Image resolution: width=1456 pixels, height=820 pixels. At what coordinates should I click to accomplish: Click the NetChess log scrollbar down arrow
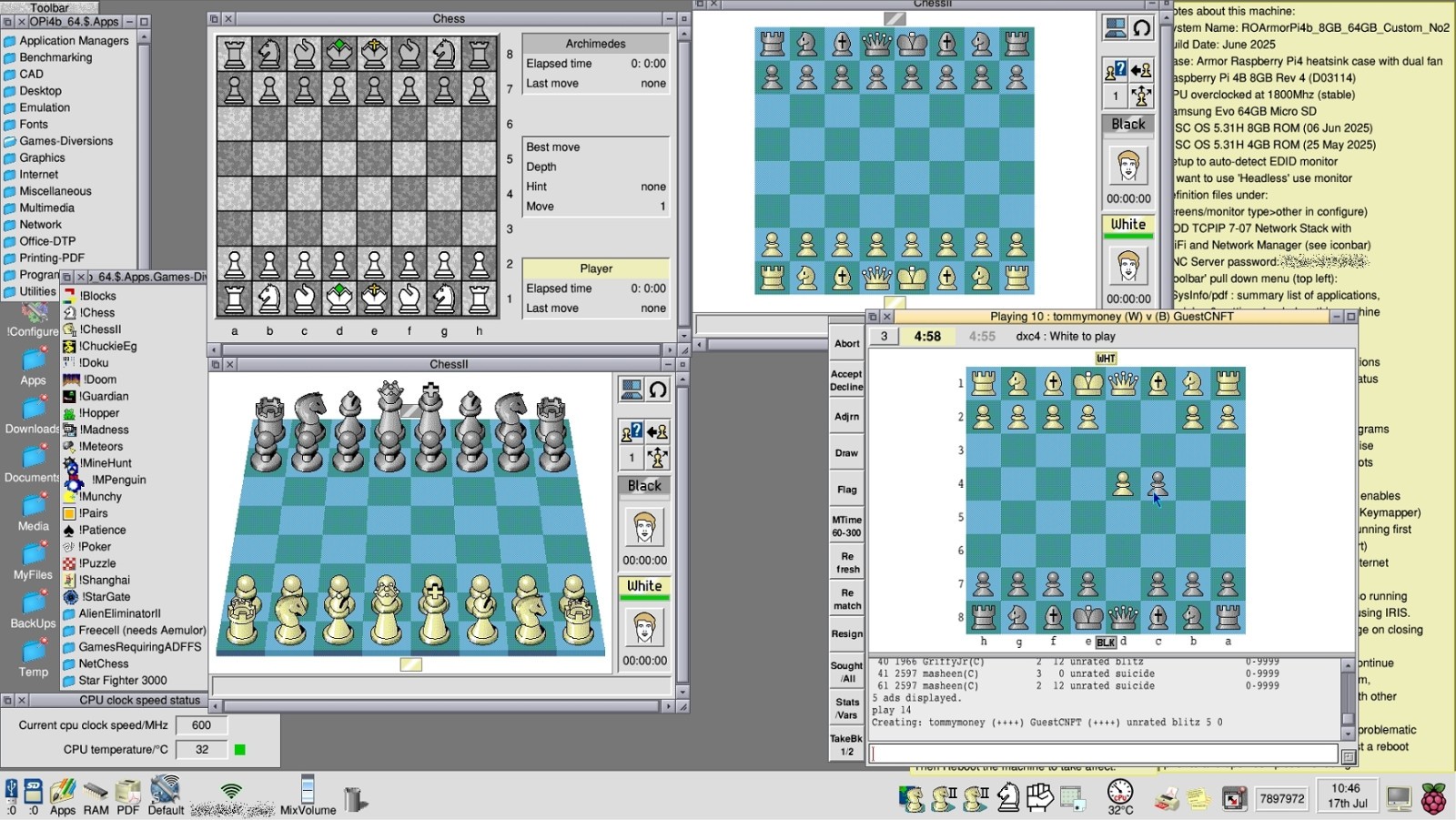1348,733
